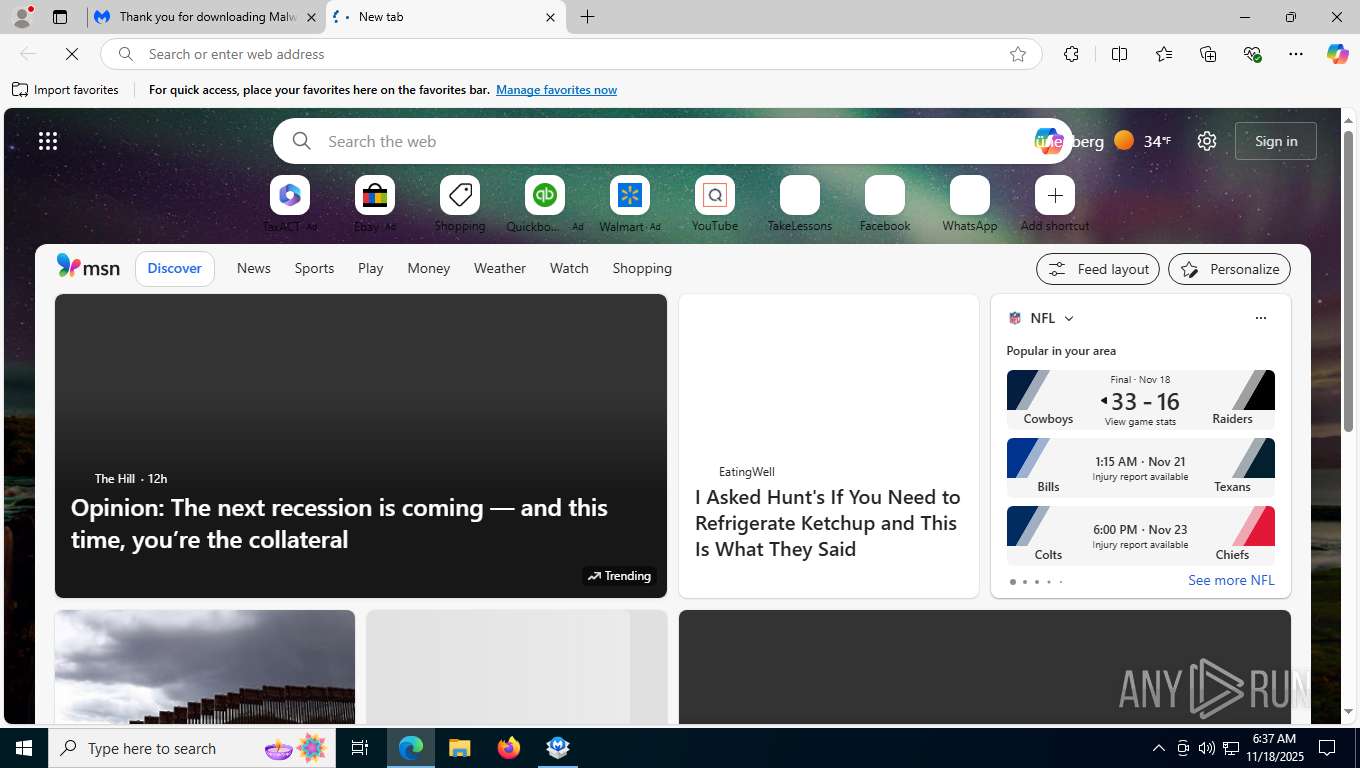Open the Cowboys vs Raiders game card
The width and height of the screenshot is (1360, 768).
[x=1141, y=399]
